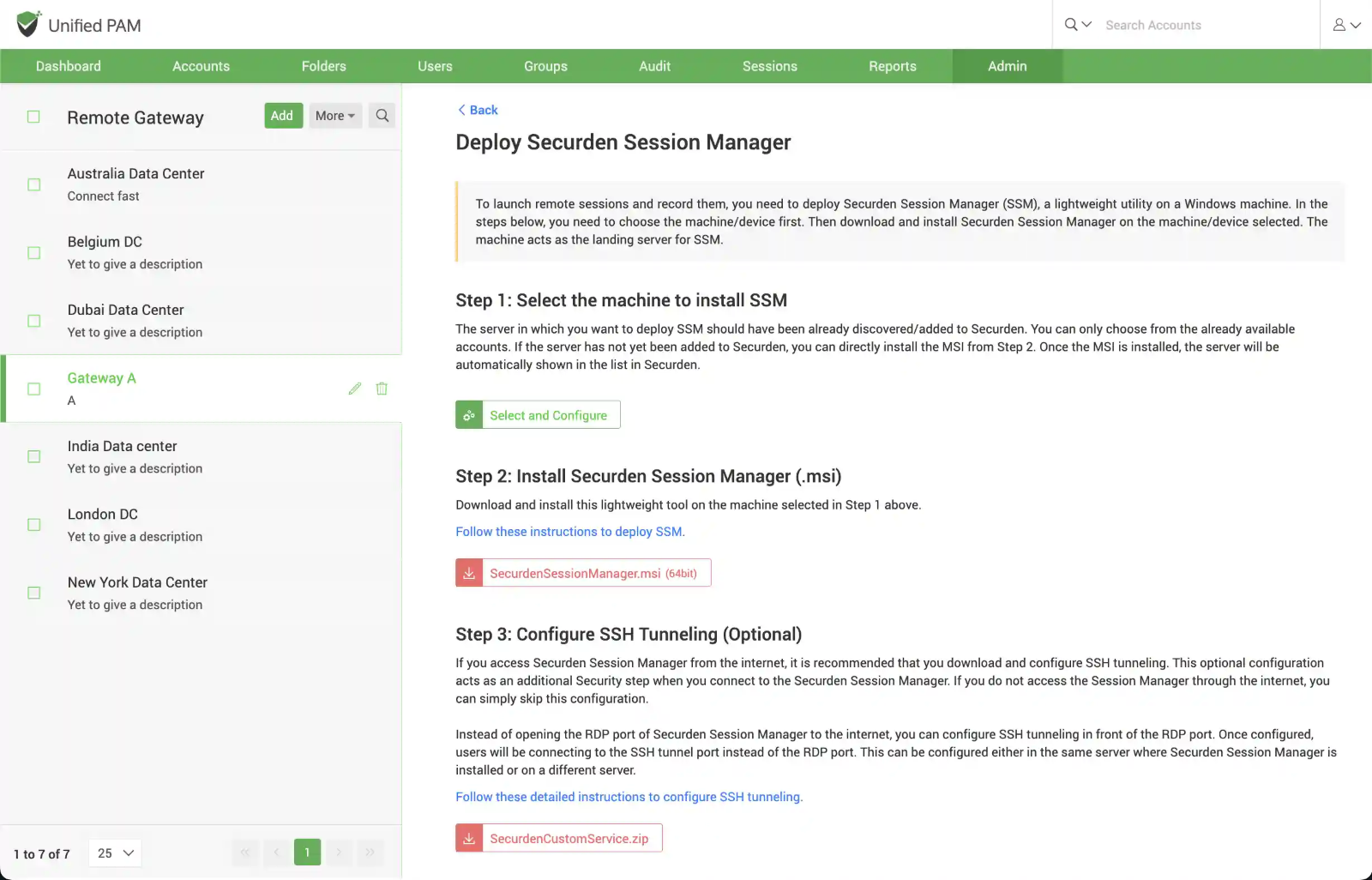Select the London DC gateway
The image size is (1372, 880).
202,525
